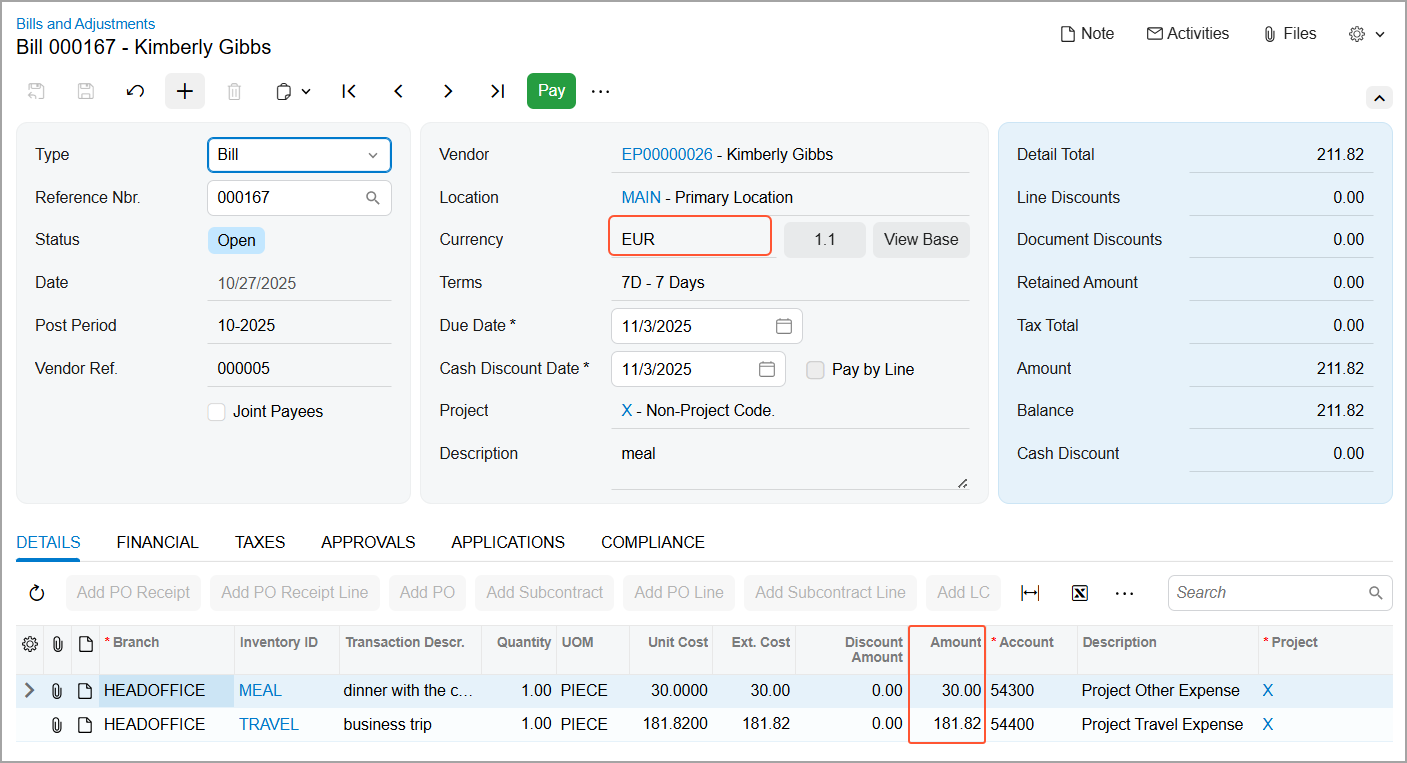
Task: Open the Type dropdown showing Bill
Action: tap(299, 155)
